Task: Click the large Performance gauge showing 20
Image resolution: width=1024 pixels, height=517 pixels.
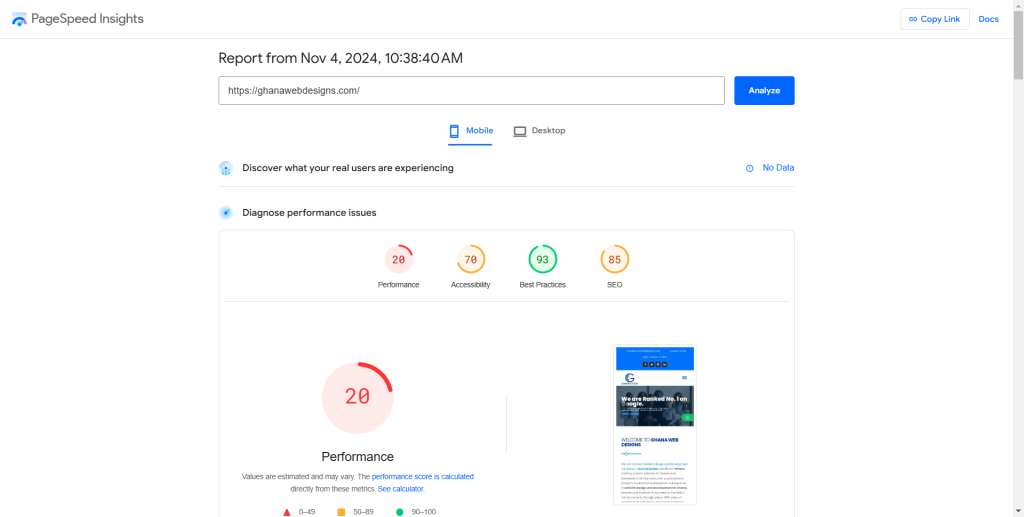Action: click(357, 398)
